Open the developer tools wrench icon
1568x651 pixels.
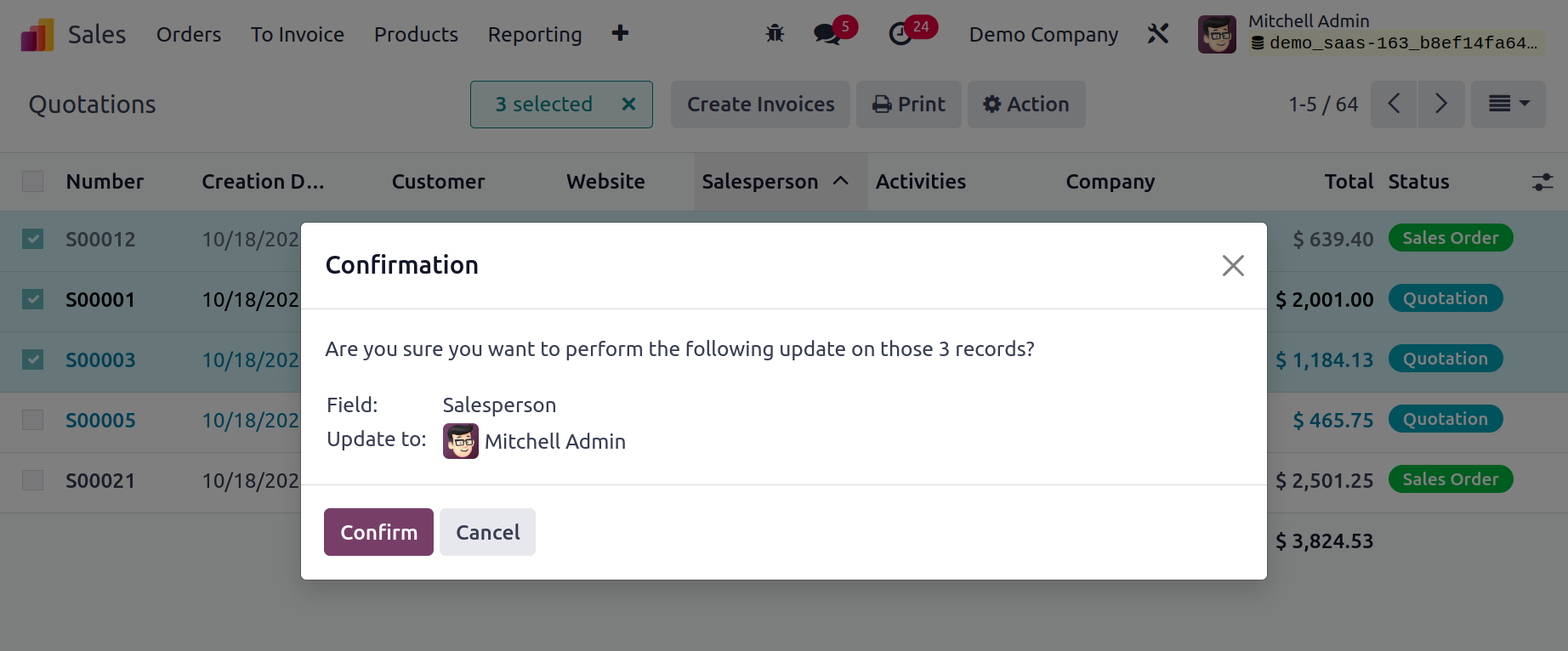coord(1158,34)
